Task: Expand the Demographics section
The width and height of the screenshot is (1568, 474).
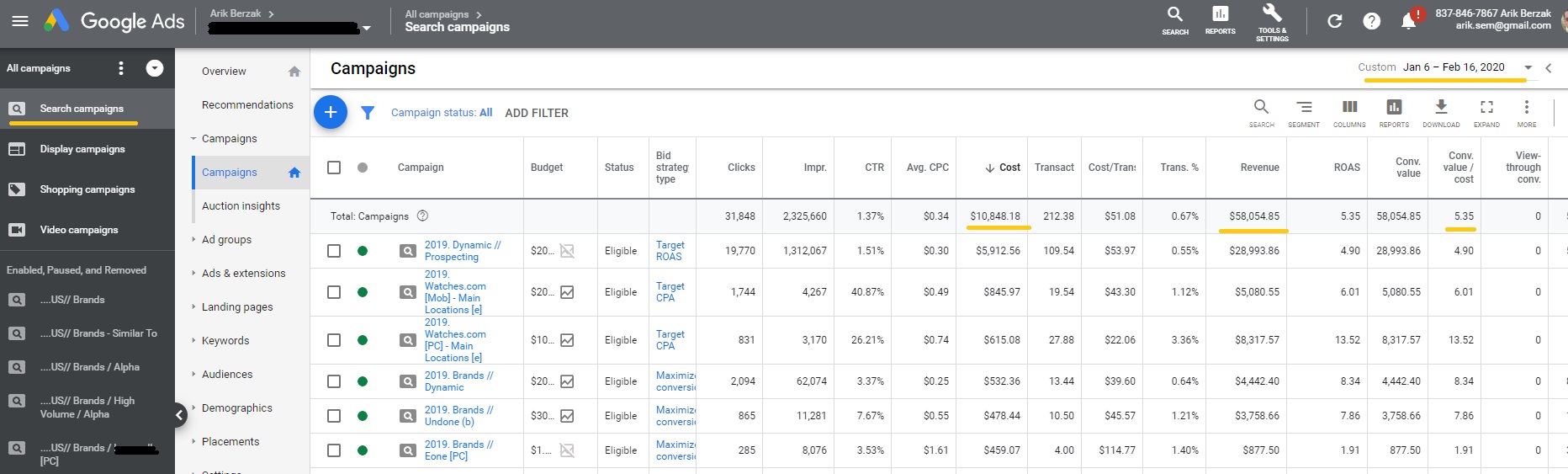Action: point(193,408)
